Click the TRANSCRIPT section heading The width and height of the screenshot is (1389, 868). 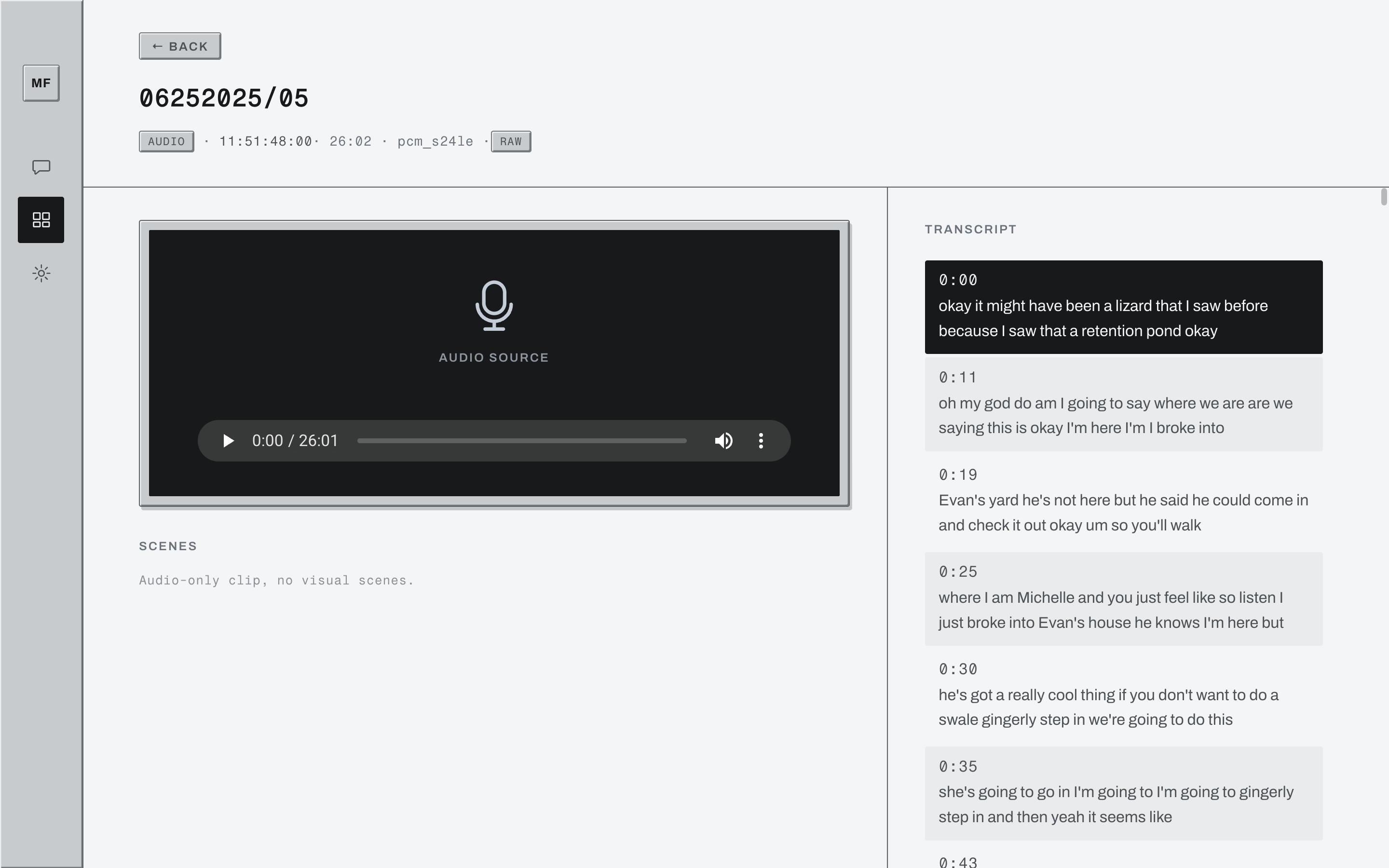coord(970,230)
